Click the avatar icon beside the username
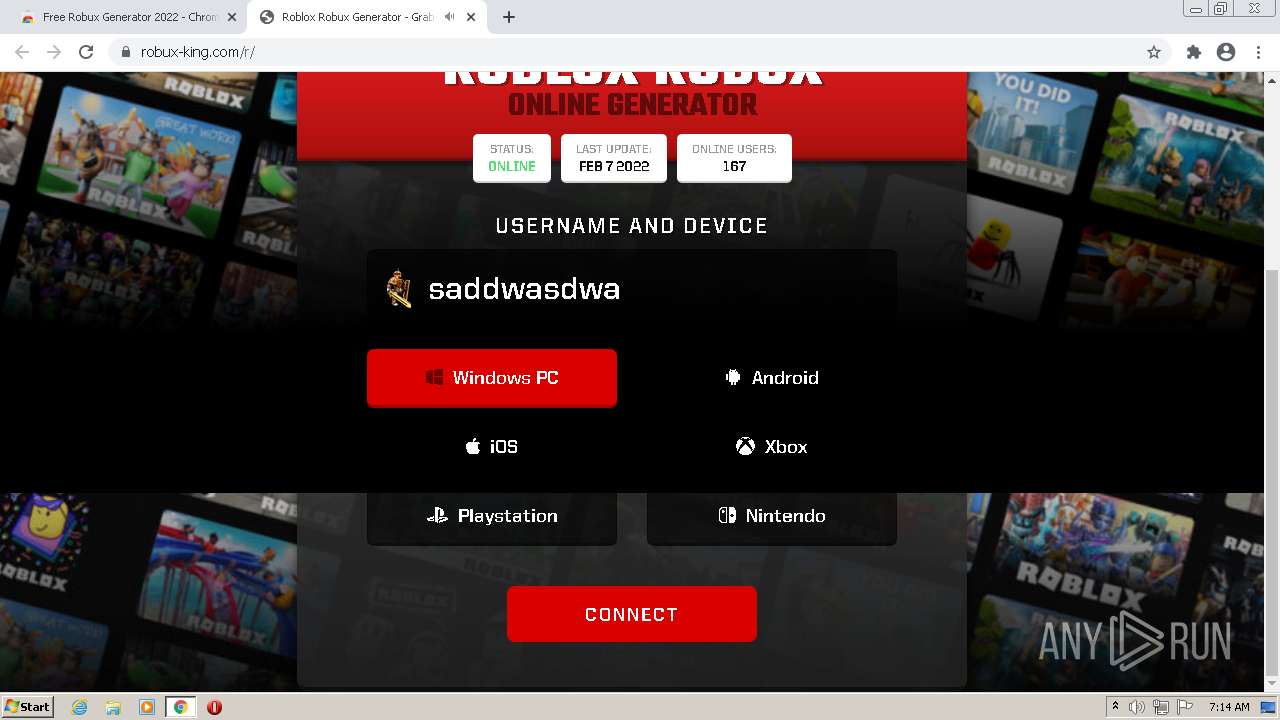1280x720 pixels. 399,289
